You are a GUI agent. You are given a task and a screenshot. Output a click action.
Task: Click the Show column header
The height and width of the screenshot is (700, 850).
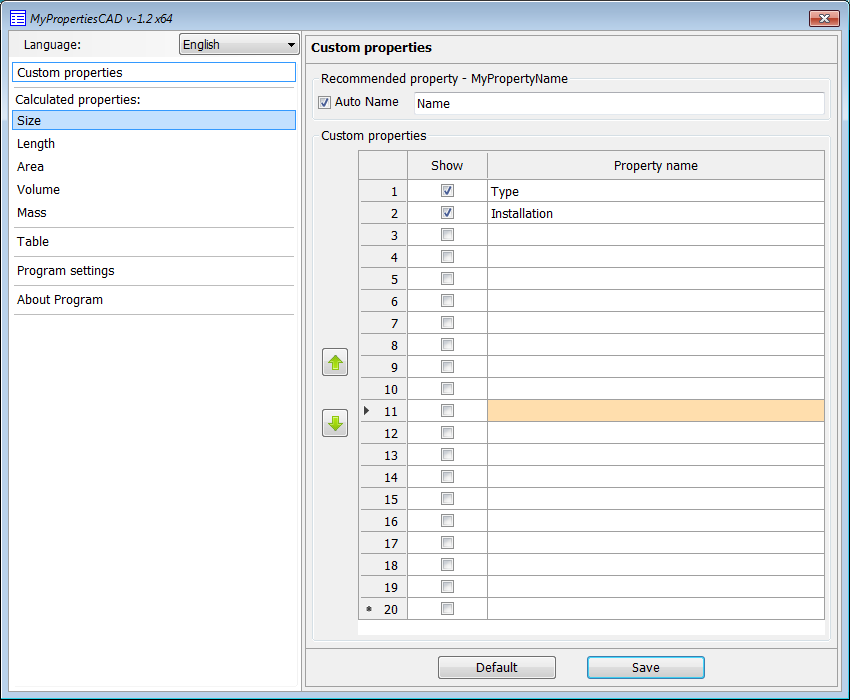point(447,165)
